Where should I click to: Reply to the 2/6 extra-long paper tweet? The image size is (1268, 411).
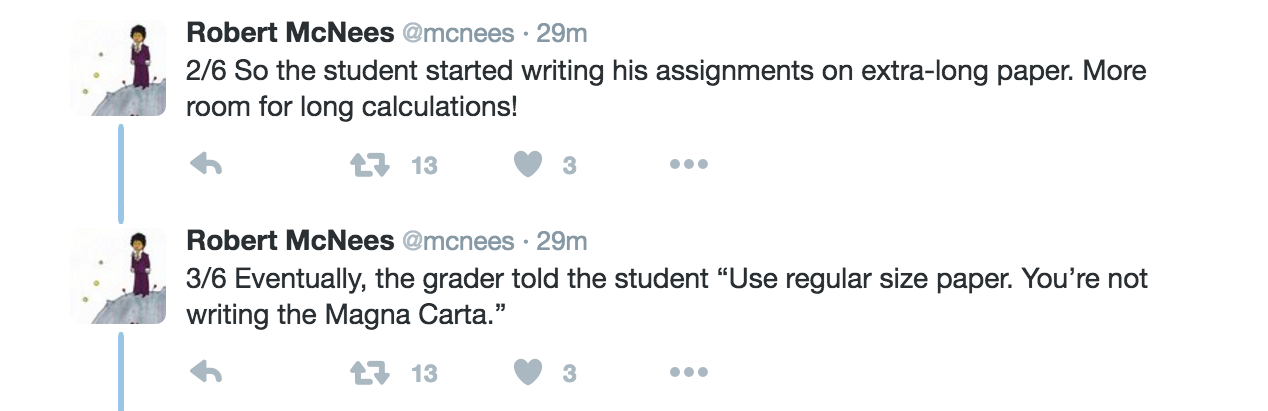coord(206,165)
